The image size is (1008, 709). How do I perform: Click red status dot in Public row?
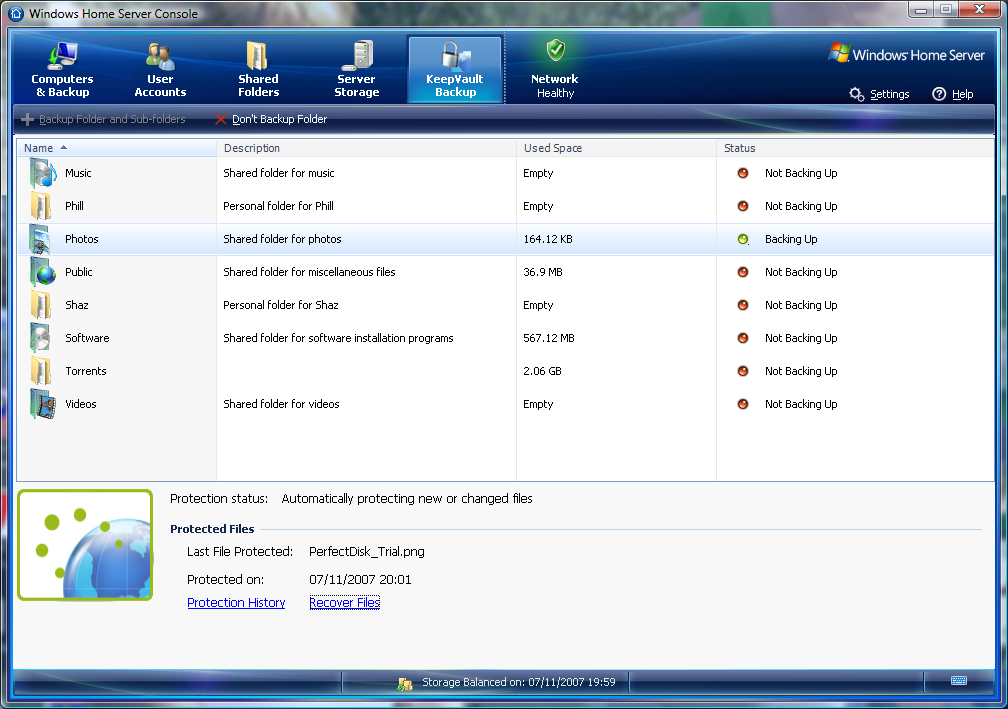coord(742,272)
